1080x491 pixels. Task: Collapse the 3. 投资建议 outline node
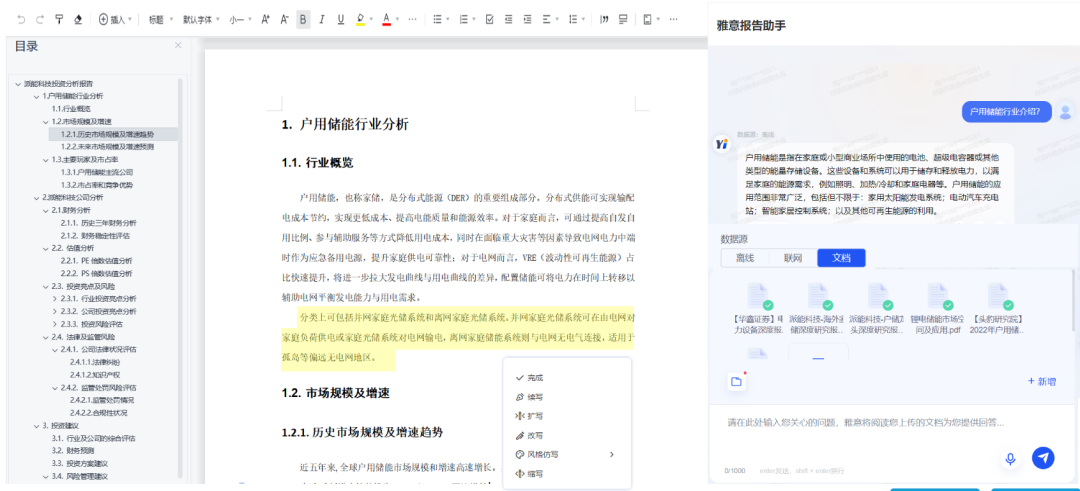click(36, 426)
